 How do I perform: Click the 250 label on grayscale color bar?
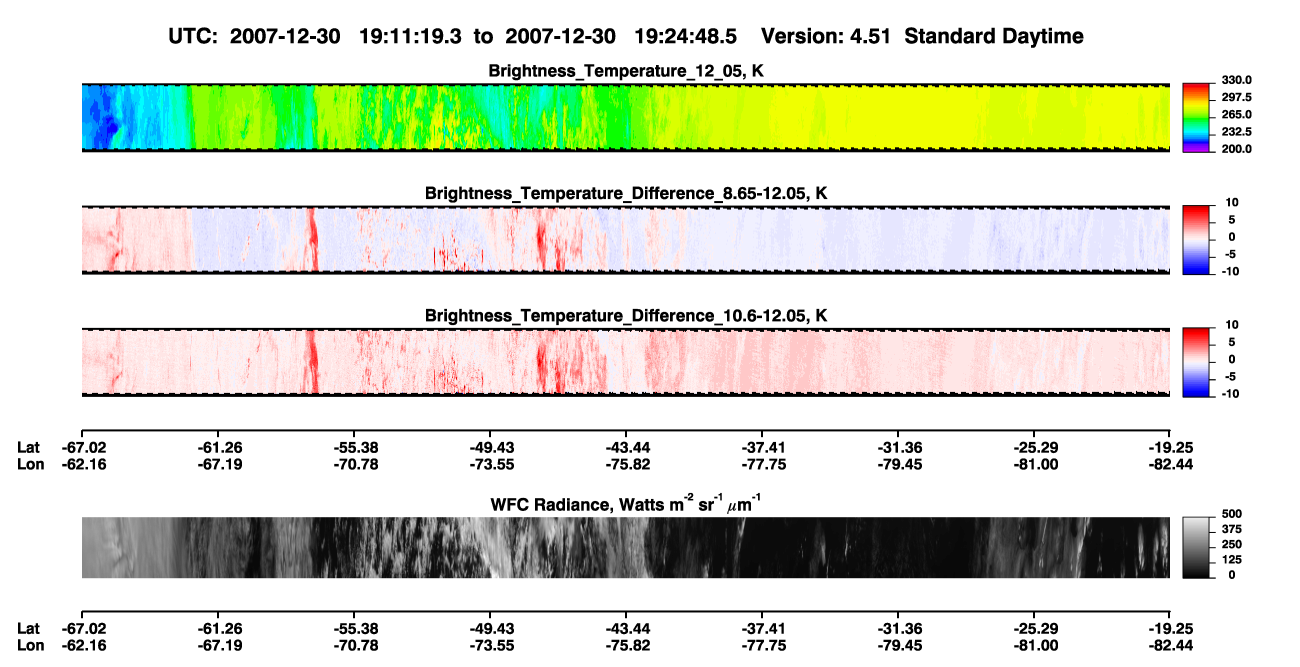point(1231,545)
